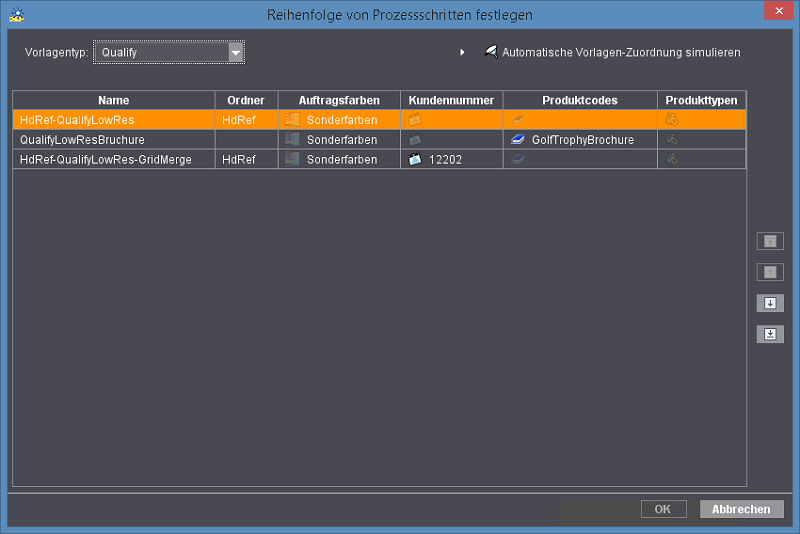Click product type icon in HdRef-QualifyLowRes-GridMerge row

pos(673,160)
